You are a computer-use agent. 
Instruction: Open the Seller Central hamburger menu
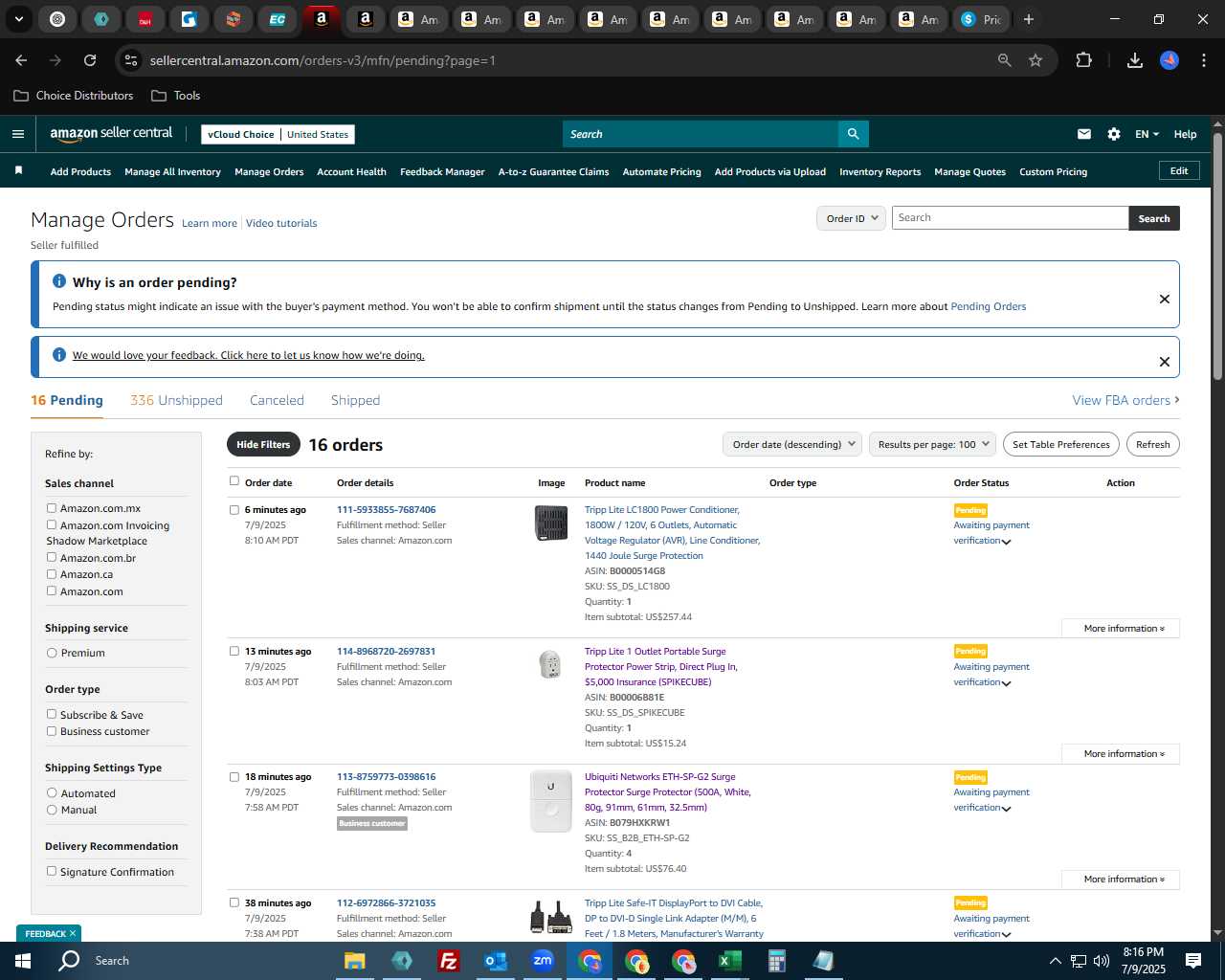click(x=17, y=134)
